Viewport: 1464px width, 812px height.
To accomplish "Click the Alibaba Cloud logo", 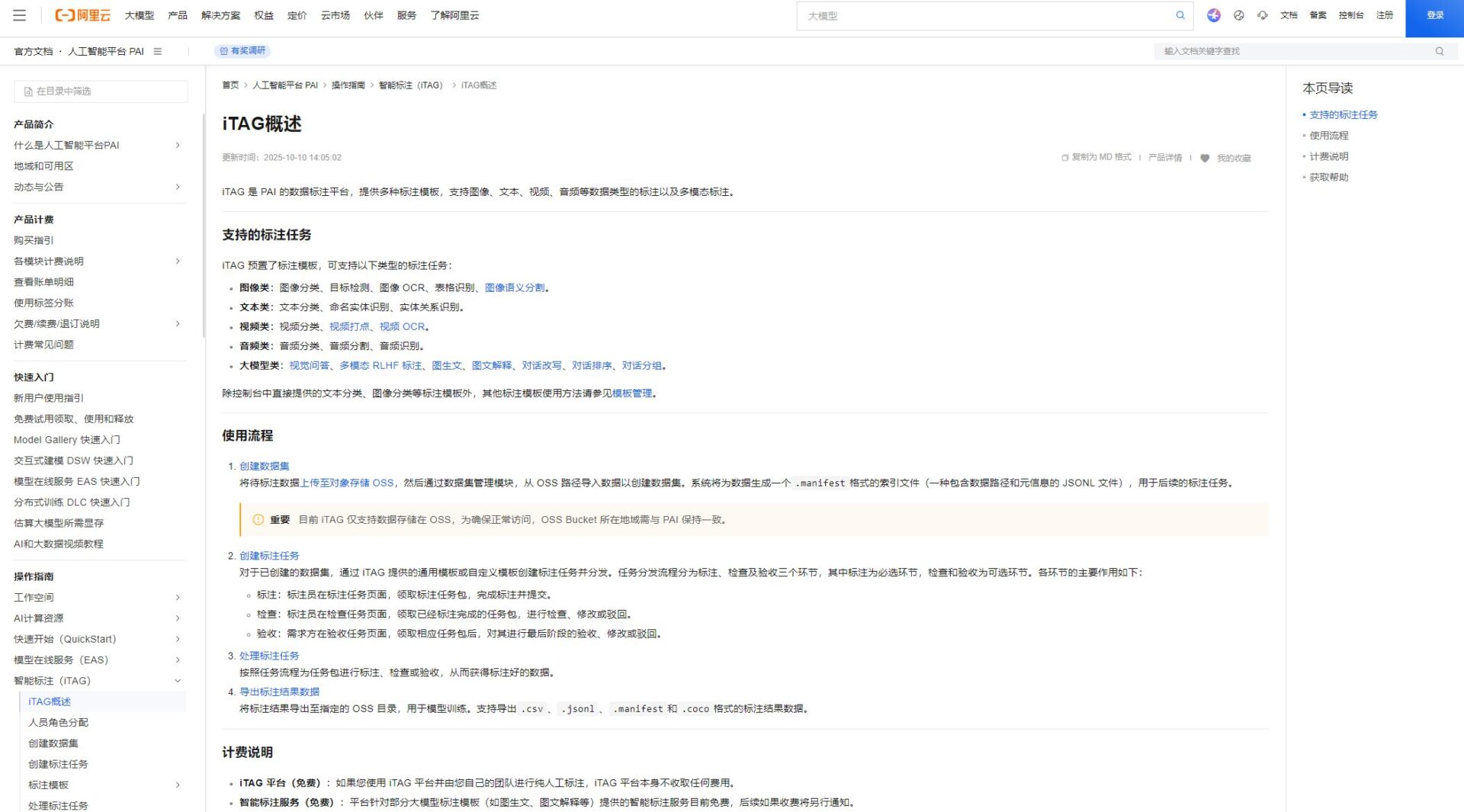I will coord(82,15).
